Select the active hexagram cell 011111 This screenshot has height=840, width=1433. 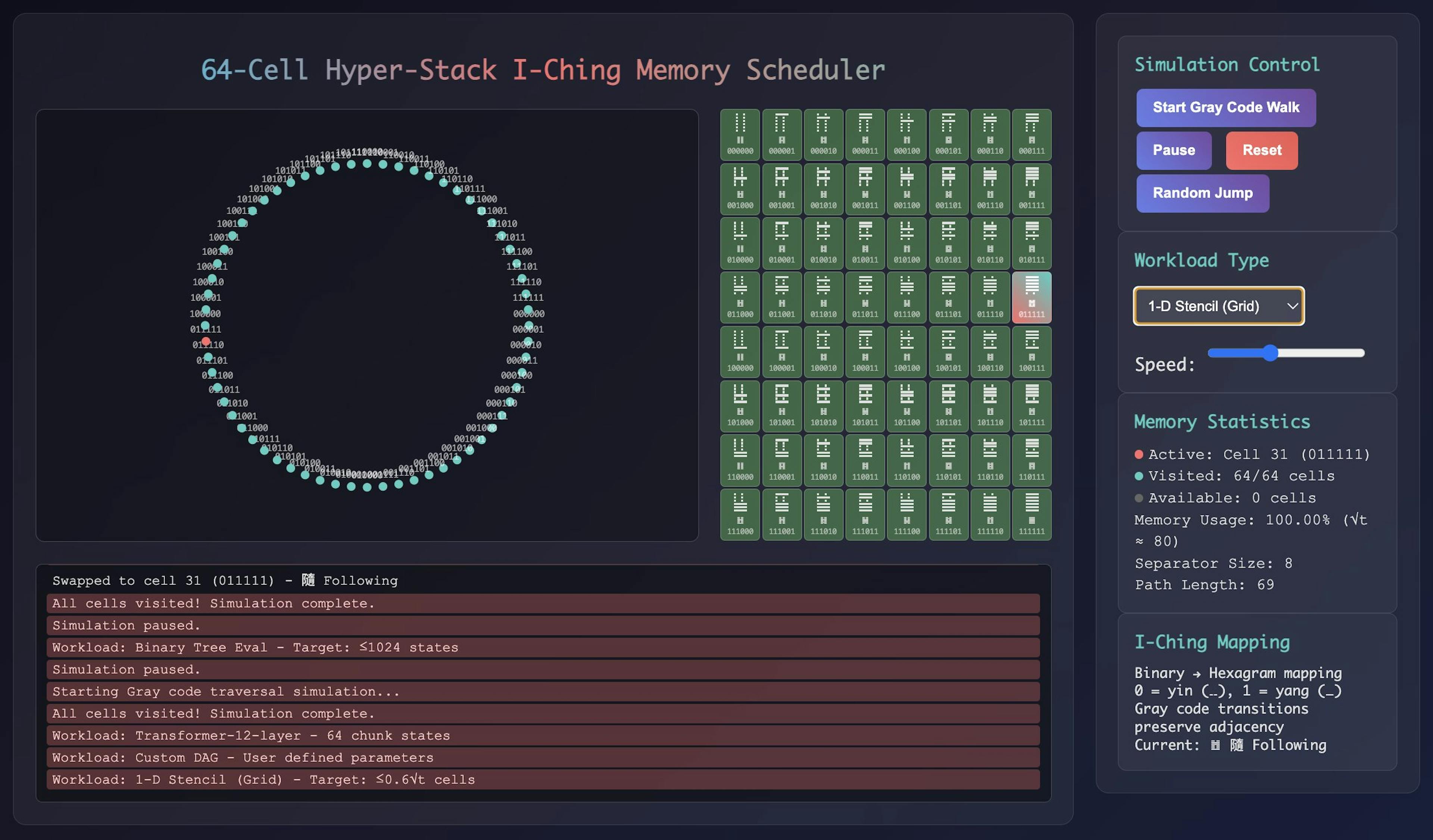(x=1031, y=297)
